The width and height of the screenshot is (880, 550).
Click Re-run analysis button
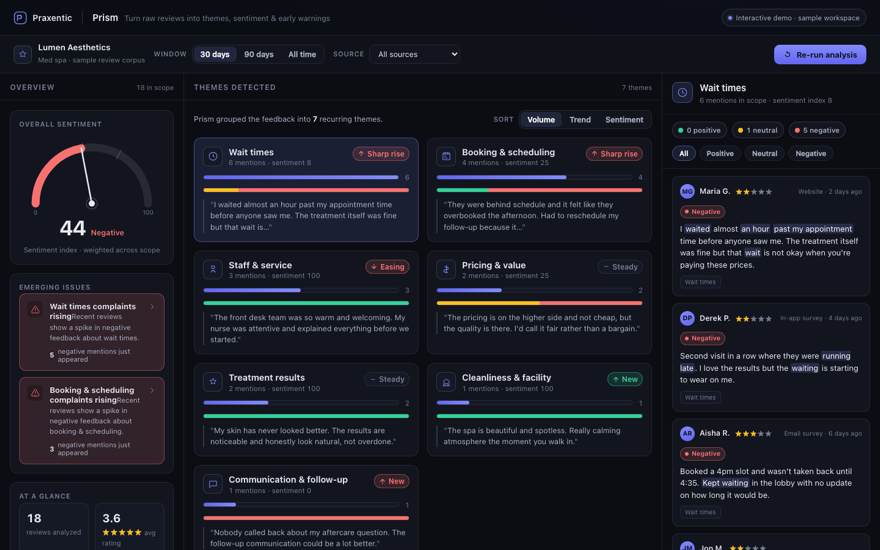820,54
